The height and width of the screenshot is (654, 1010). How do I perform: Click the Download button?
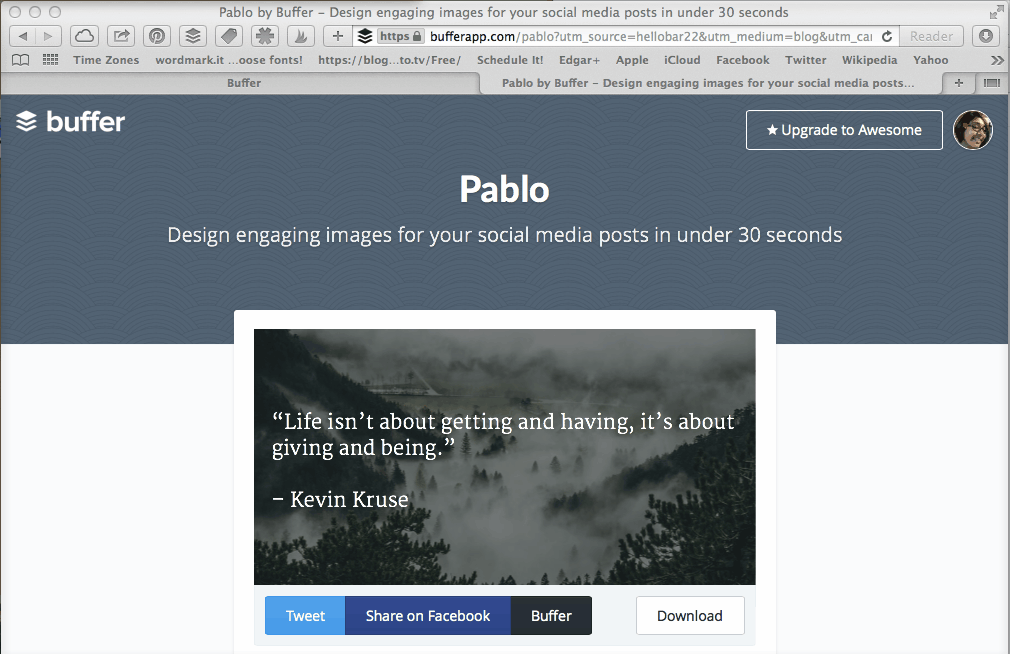pyautogui.click(x=690, y=616)
